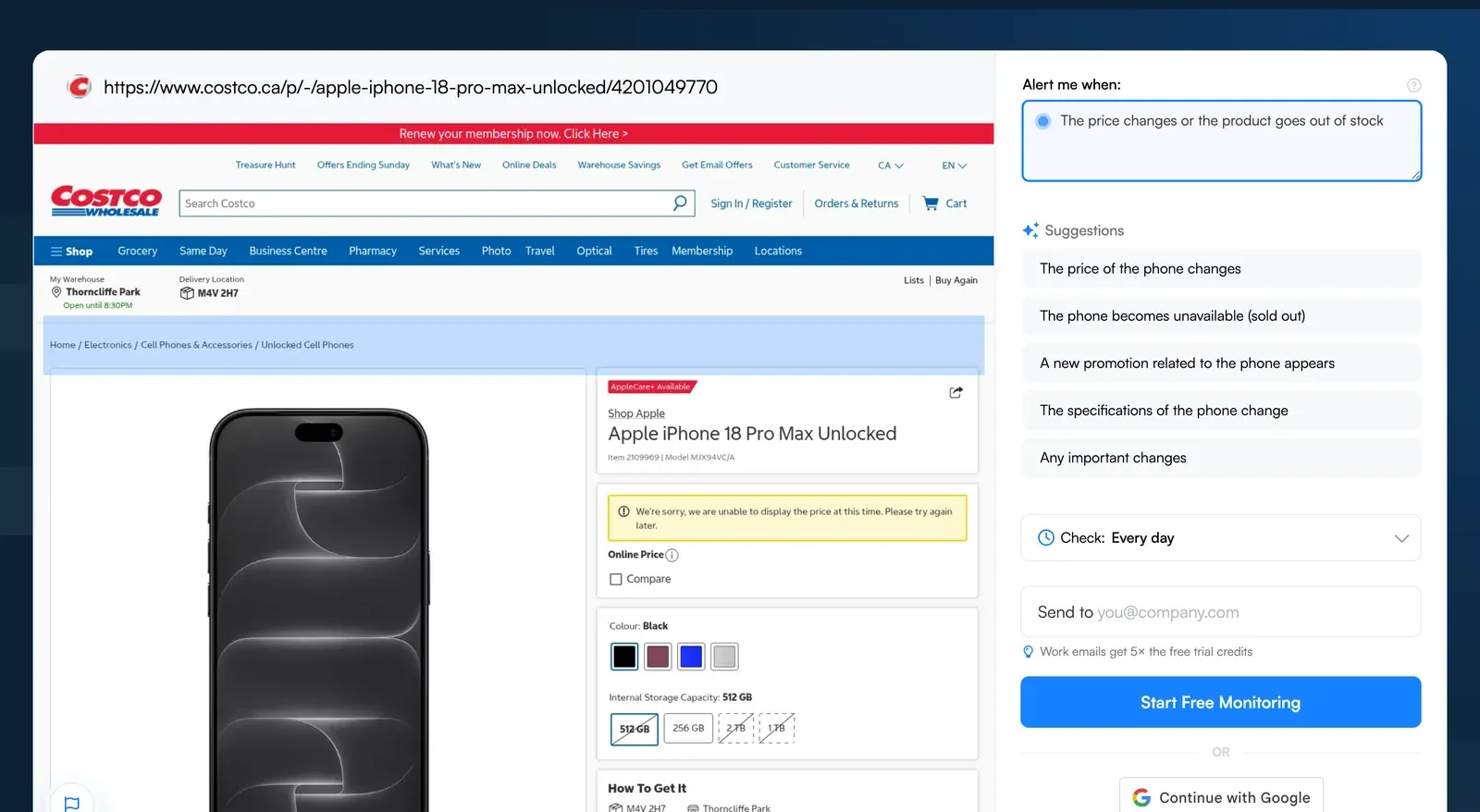Click Start Free Monitoring button
1480x812 pixels.
1220,702
